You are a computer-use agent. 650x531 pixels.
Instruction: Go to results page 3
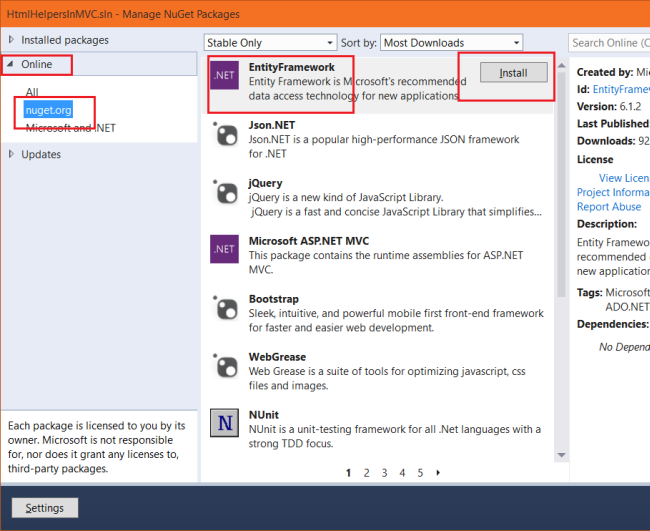click(384, 473)
